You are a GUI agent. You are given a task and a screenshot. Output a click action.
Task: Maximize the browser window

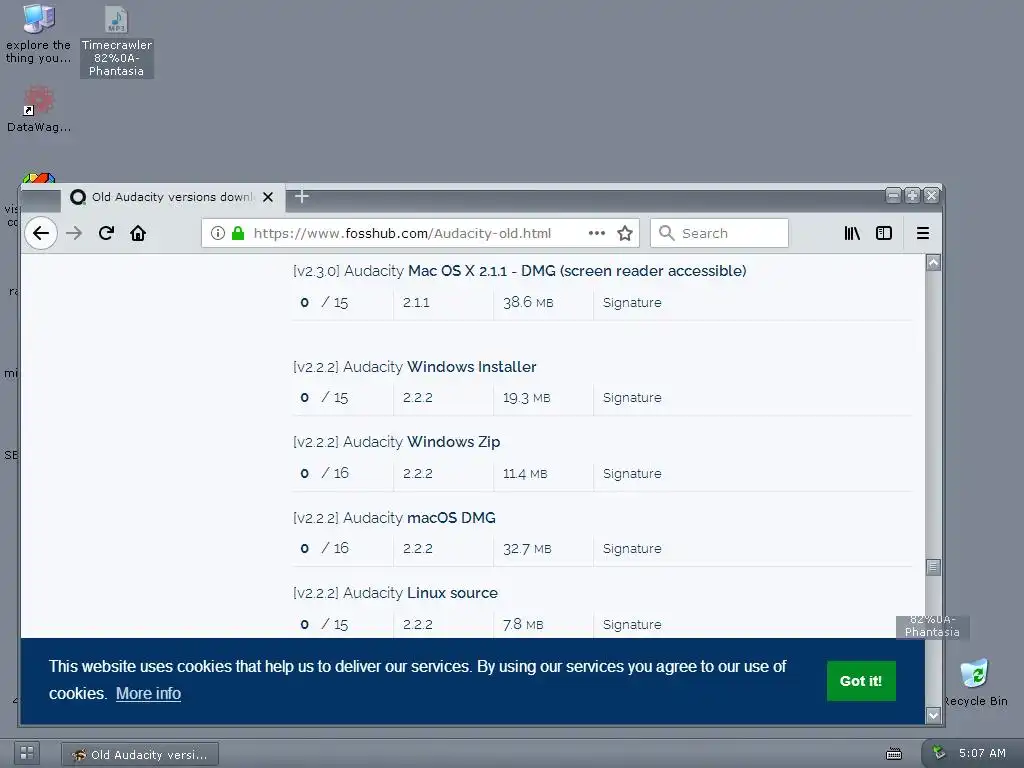[x=912, y=195]
